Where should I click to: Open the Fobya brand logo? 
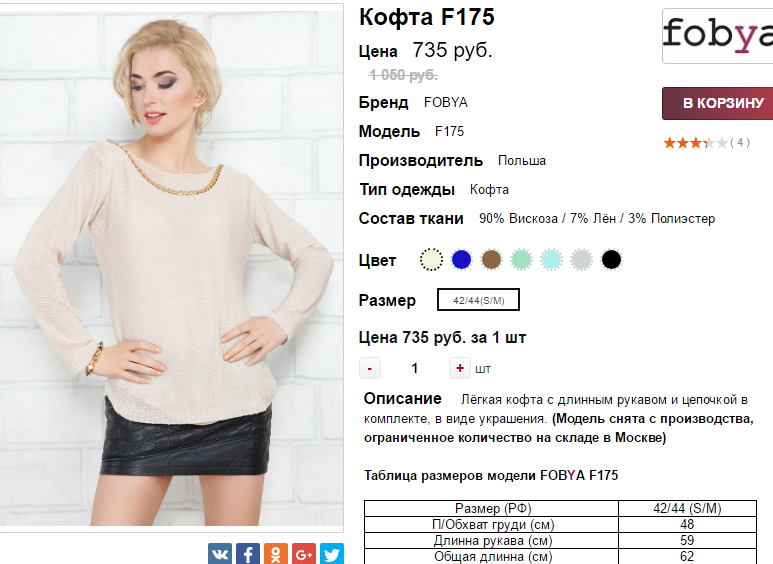coord(718,35)
